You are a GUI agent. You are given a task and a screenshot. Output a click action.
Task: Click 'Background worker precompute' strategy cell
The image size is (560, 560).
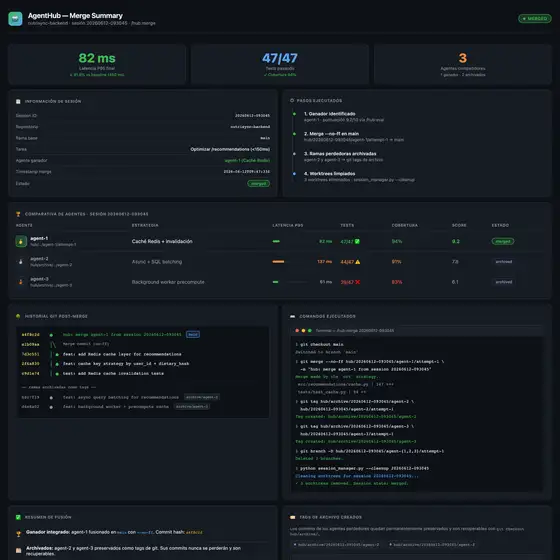pos(168,282)
